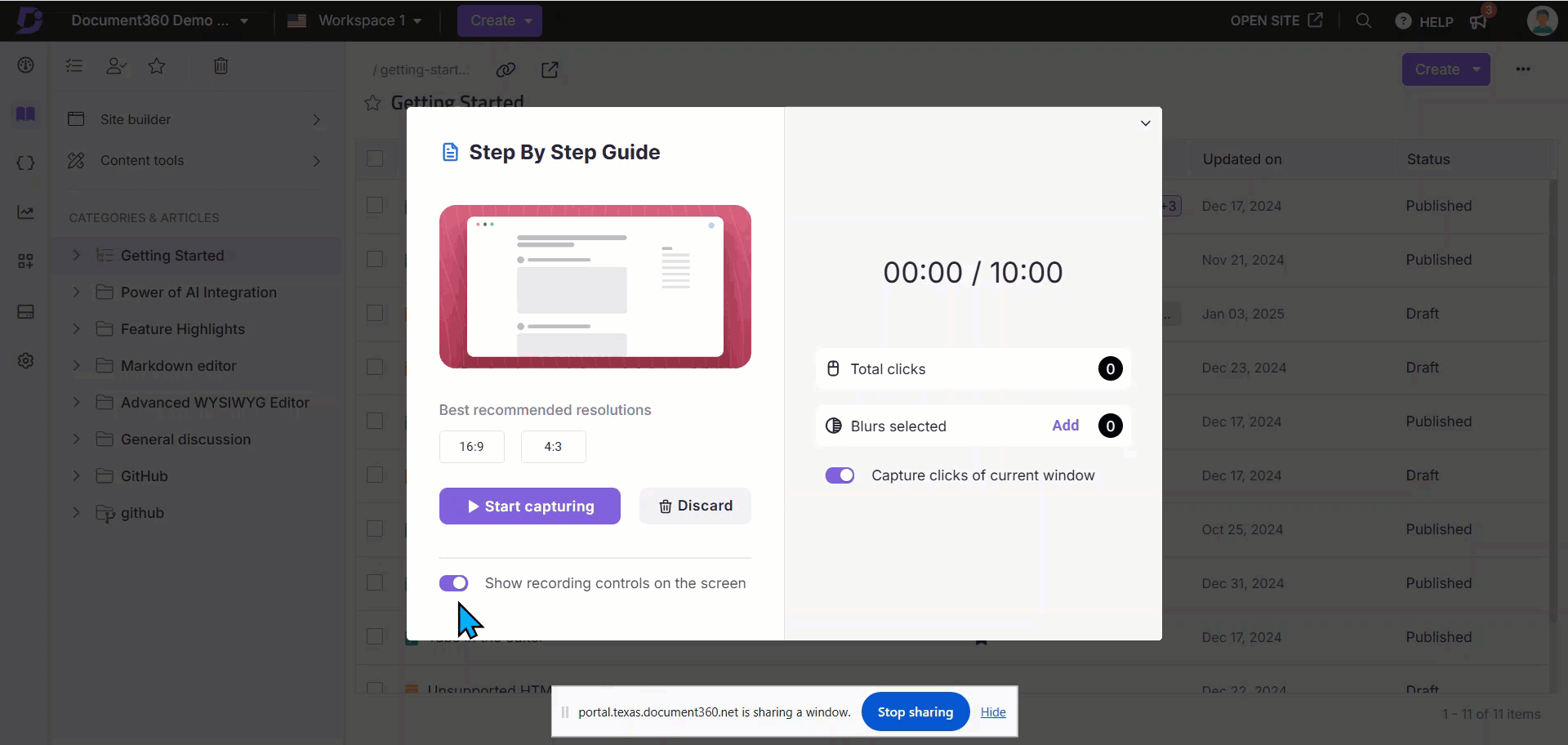
Task: Open the search magnifier in top bar
Action: tap(1363, 20)
